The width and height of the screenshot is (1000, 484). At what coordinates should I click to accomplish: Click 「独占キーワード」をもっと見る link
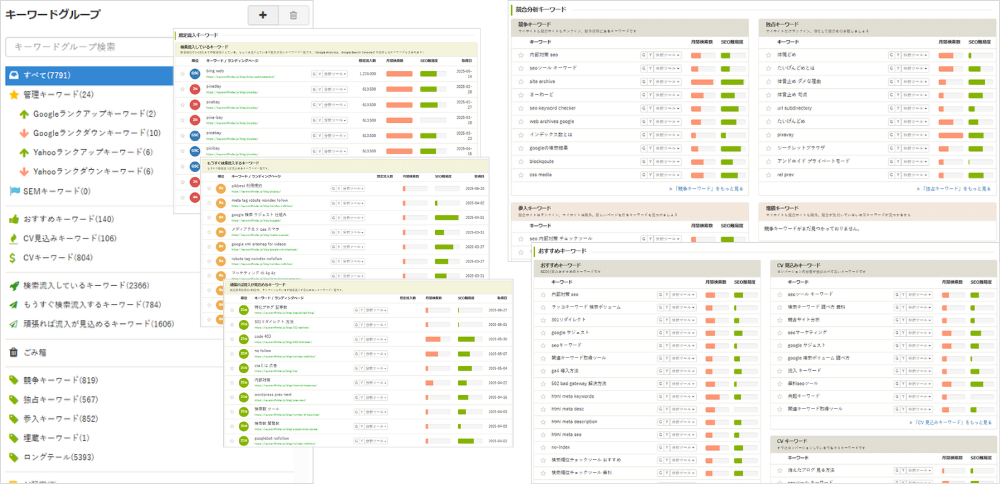[x=955, y=187]
